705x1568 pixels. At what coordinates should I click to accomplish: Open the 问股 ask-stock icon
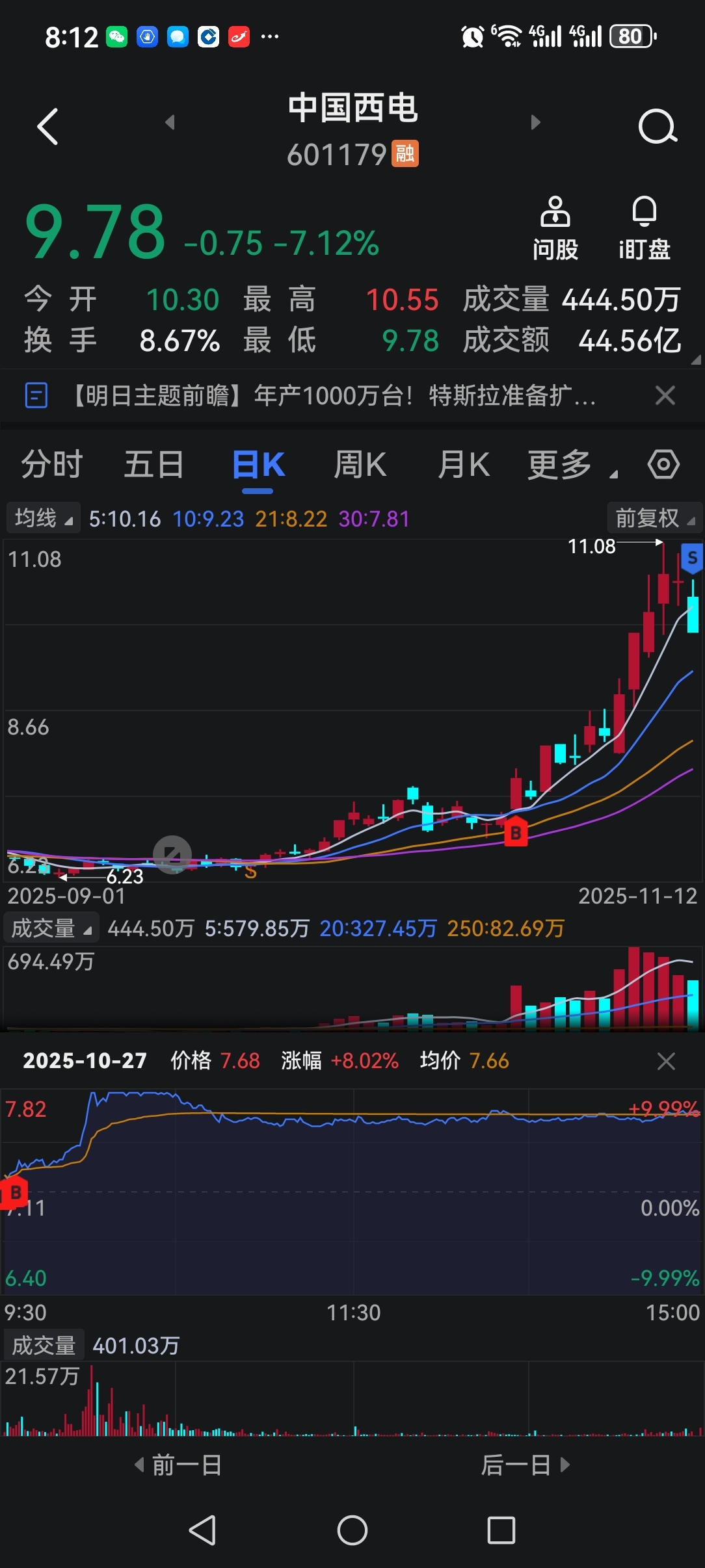pyautogui.click(x=555, y=229)
